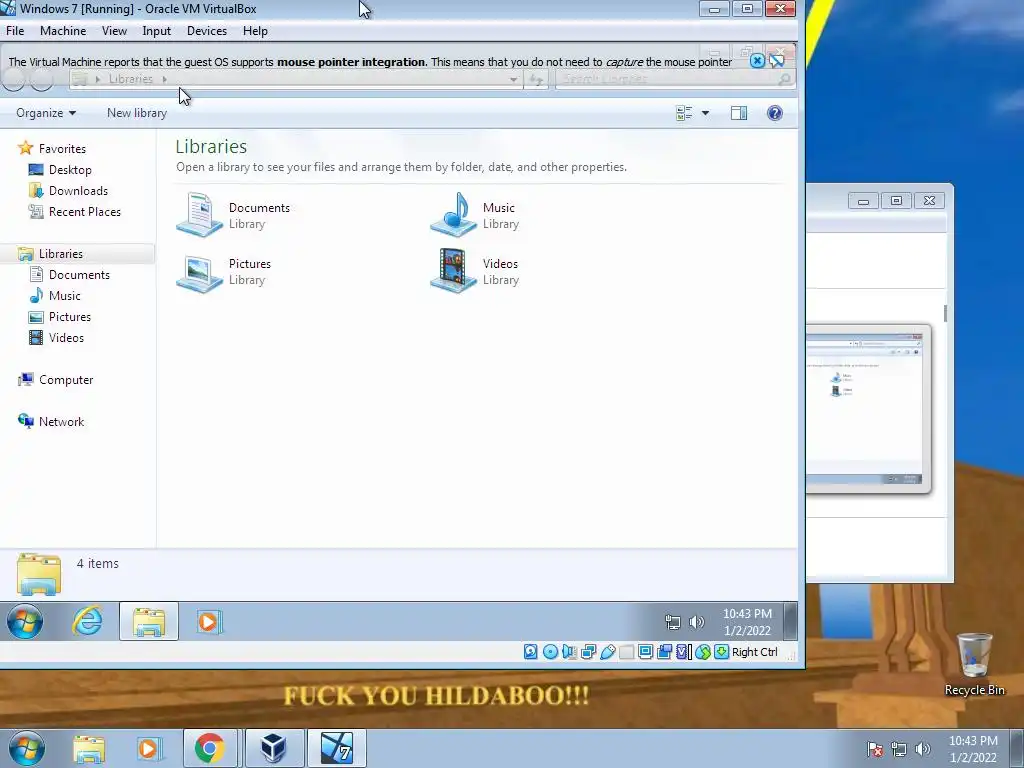Click the New library button
1024x768 pixels.
coord(137,113)
